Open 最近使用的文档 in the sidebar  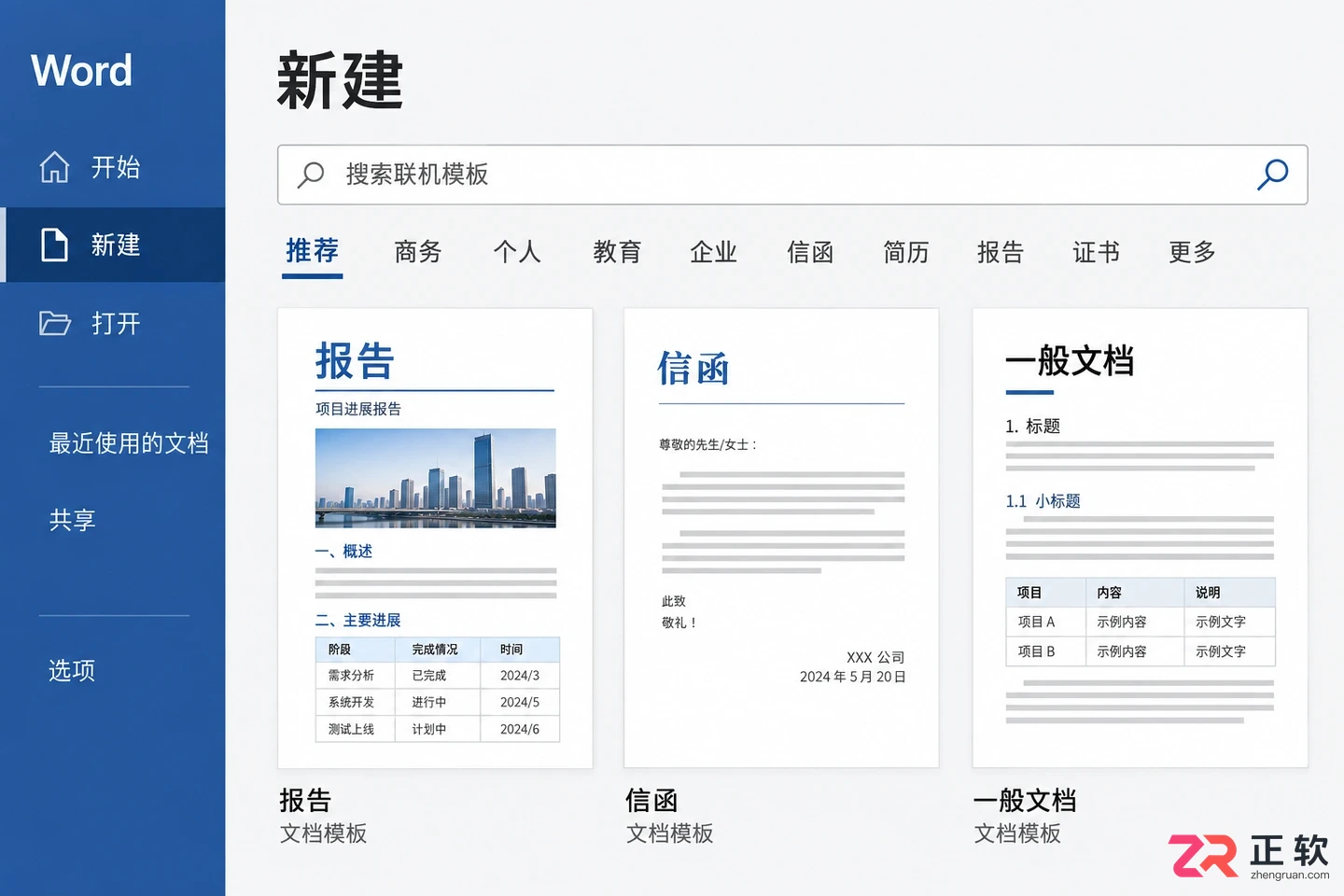[x=129, y=442]
